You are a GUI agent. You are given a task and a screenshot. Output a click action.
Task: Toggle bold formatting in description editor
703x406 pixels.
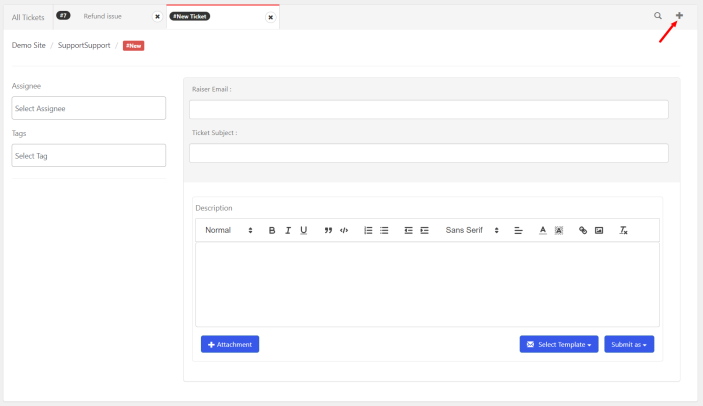272,231
